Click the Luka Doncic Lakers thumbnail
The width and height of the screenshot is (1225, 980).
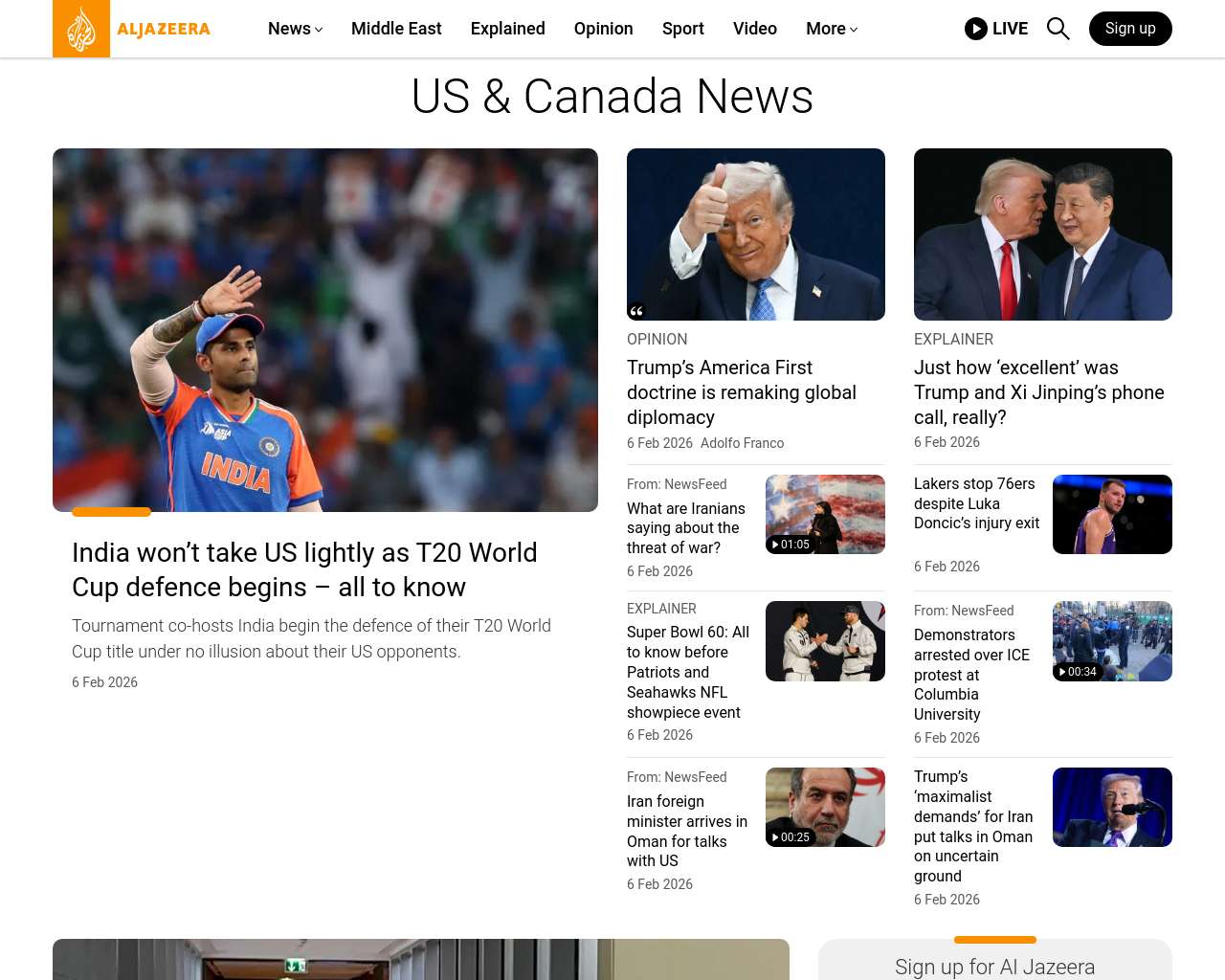(1112, 514)
